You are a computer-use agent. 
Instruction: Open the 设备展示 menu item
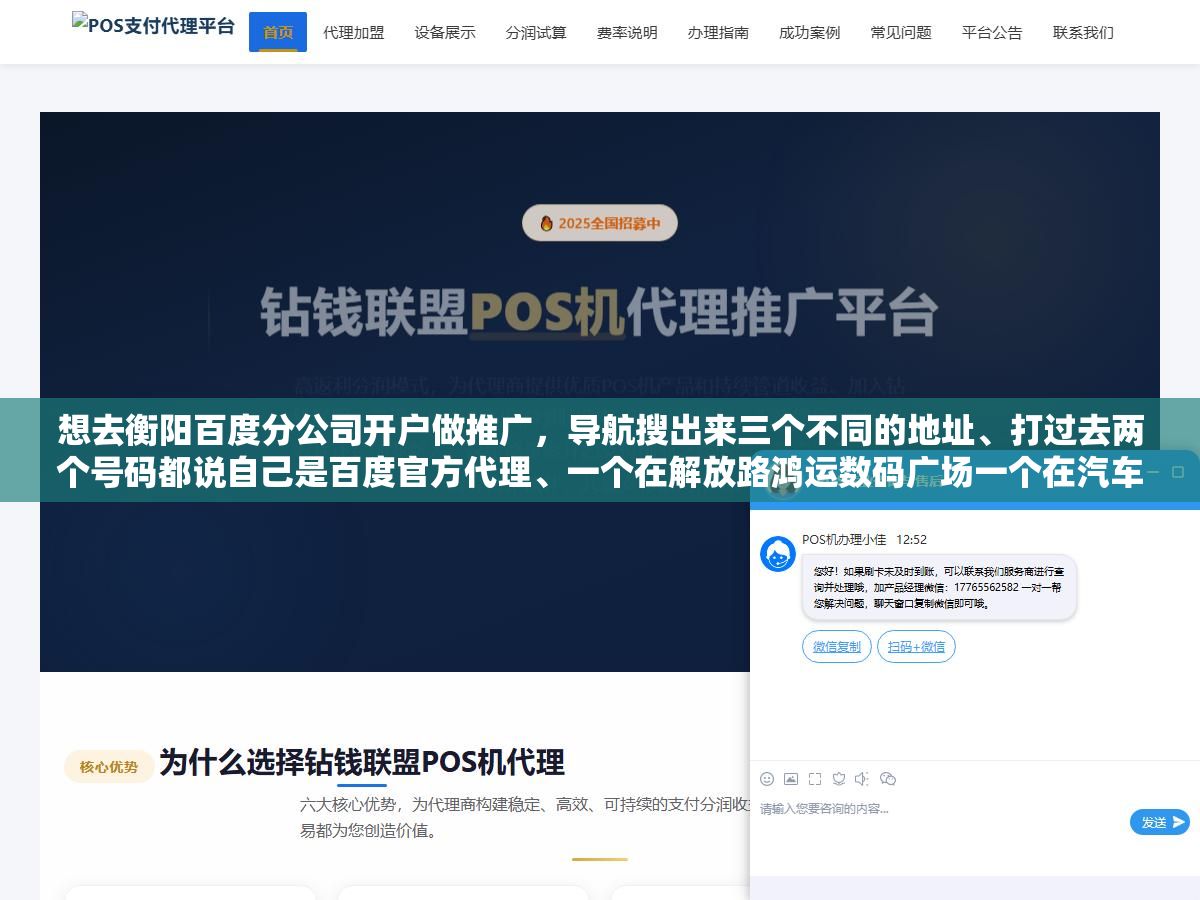(445, 32)
